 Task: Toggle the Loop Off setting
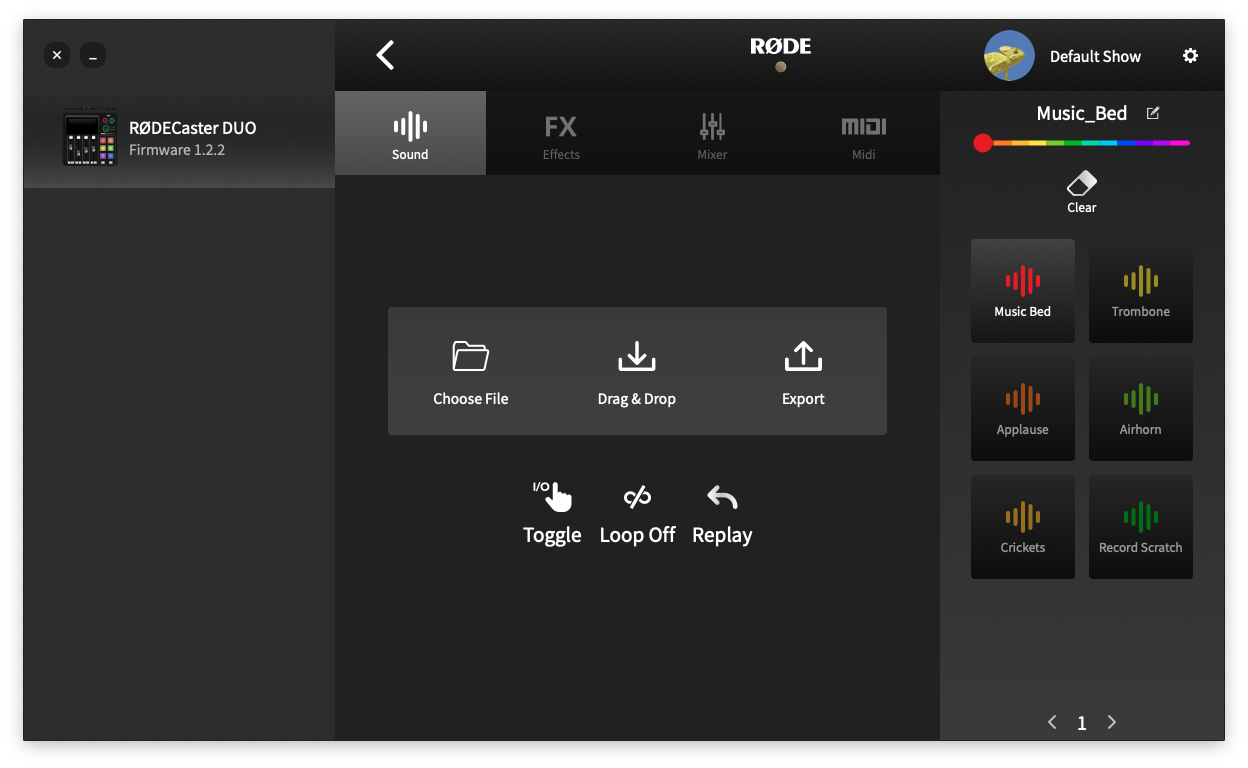[637, 513]
